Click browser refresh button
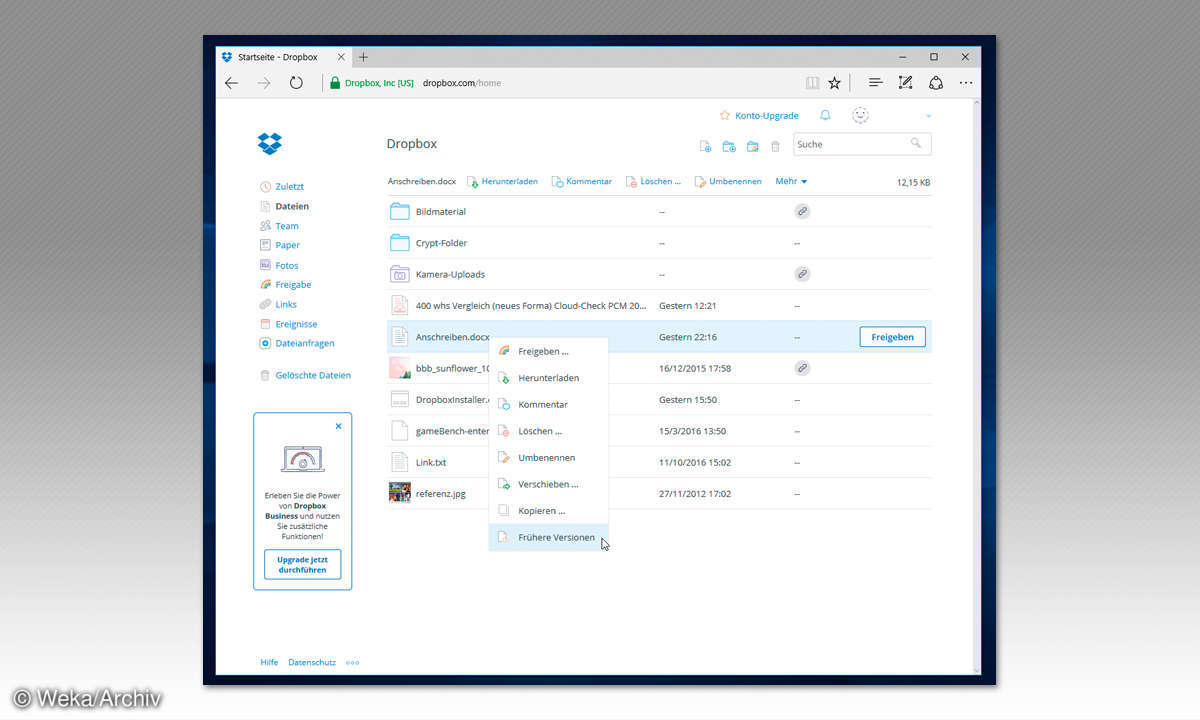The image size is (1200, 720). 296,83
